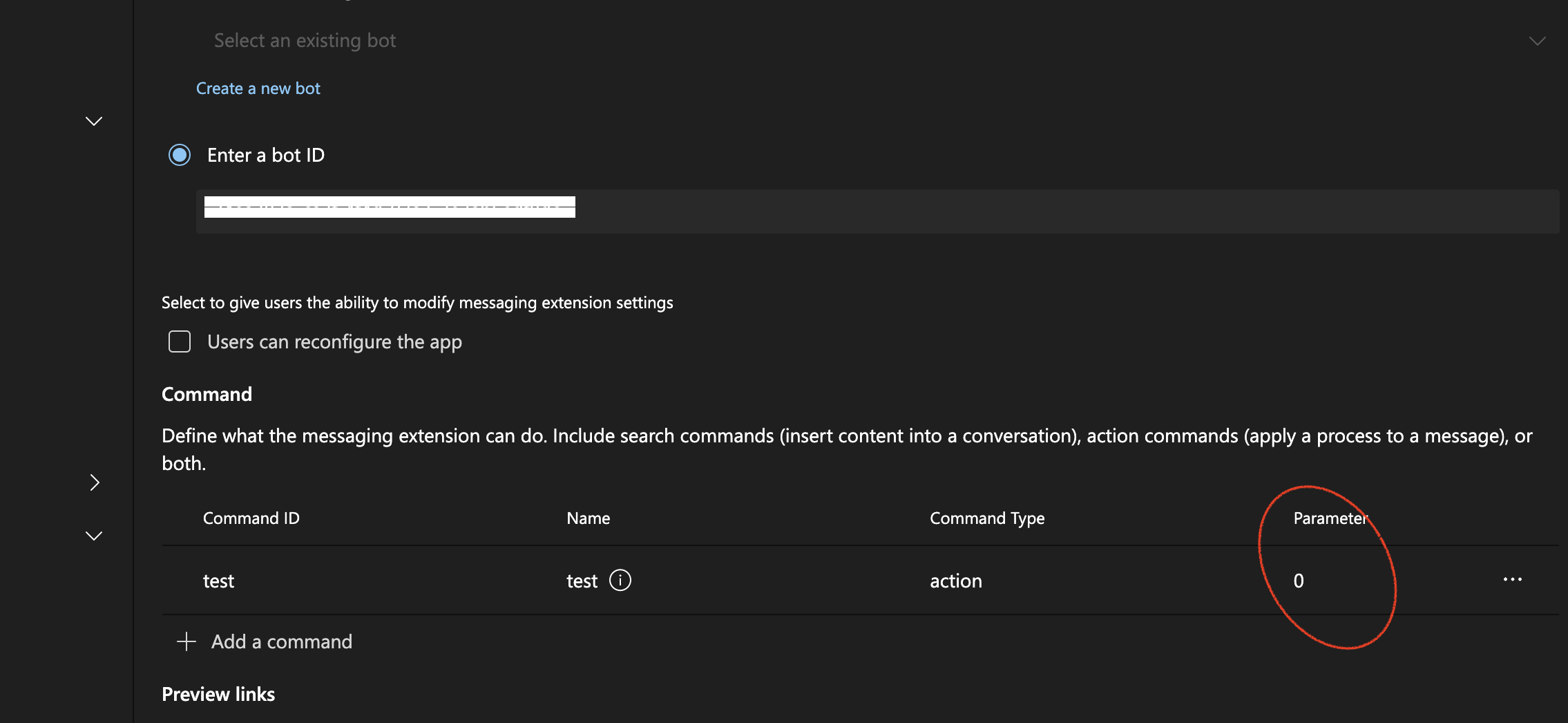Collapse the upper sidebar section chevron
The width and height of the screenshot is (1568, 723).
tap(94, 122)
